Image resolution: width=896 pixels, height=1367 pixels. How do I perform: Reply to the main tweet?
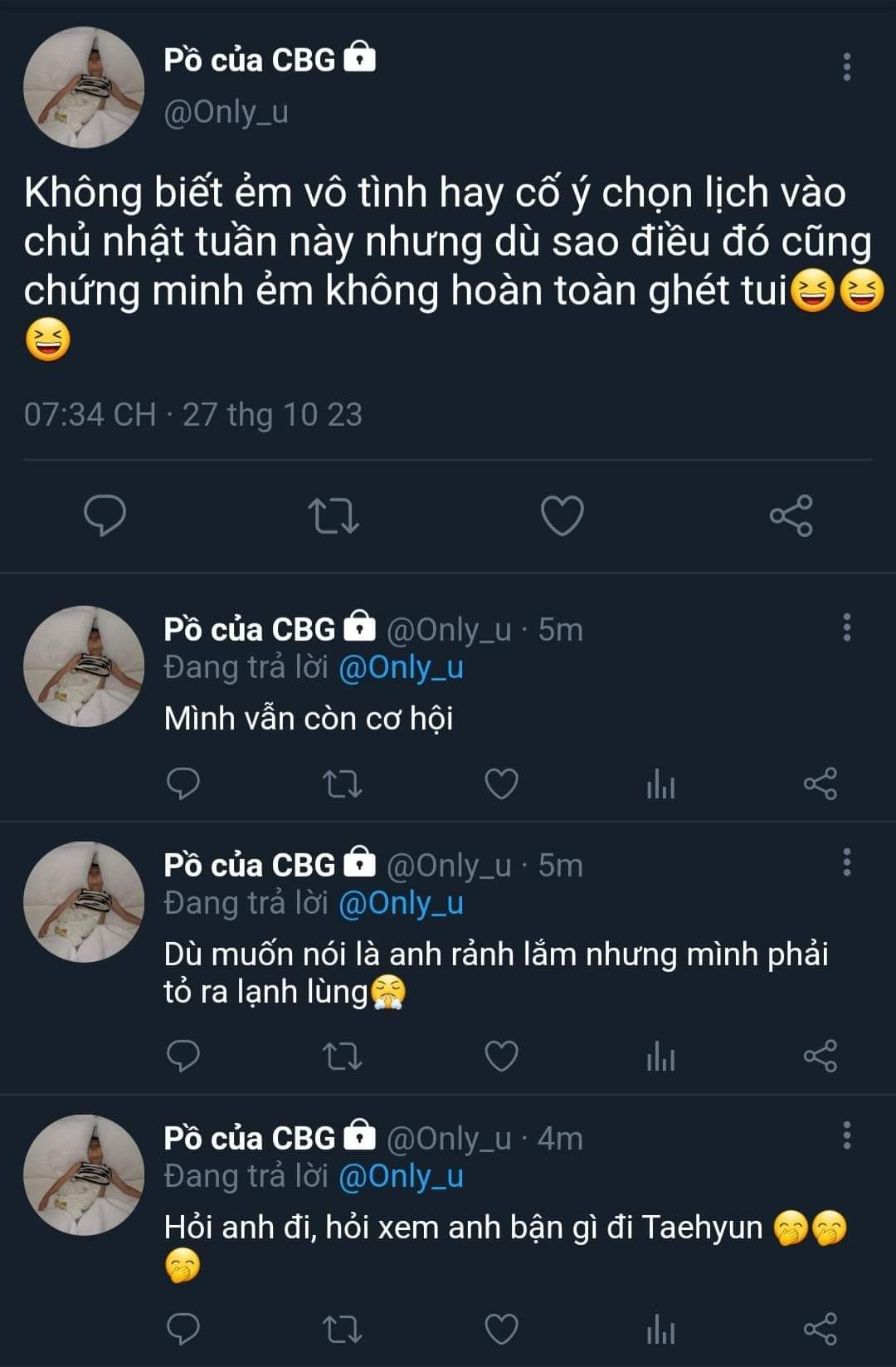click(105, 515)
